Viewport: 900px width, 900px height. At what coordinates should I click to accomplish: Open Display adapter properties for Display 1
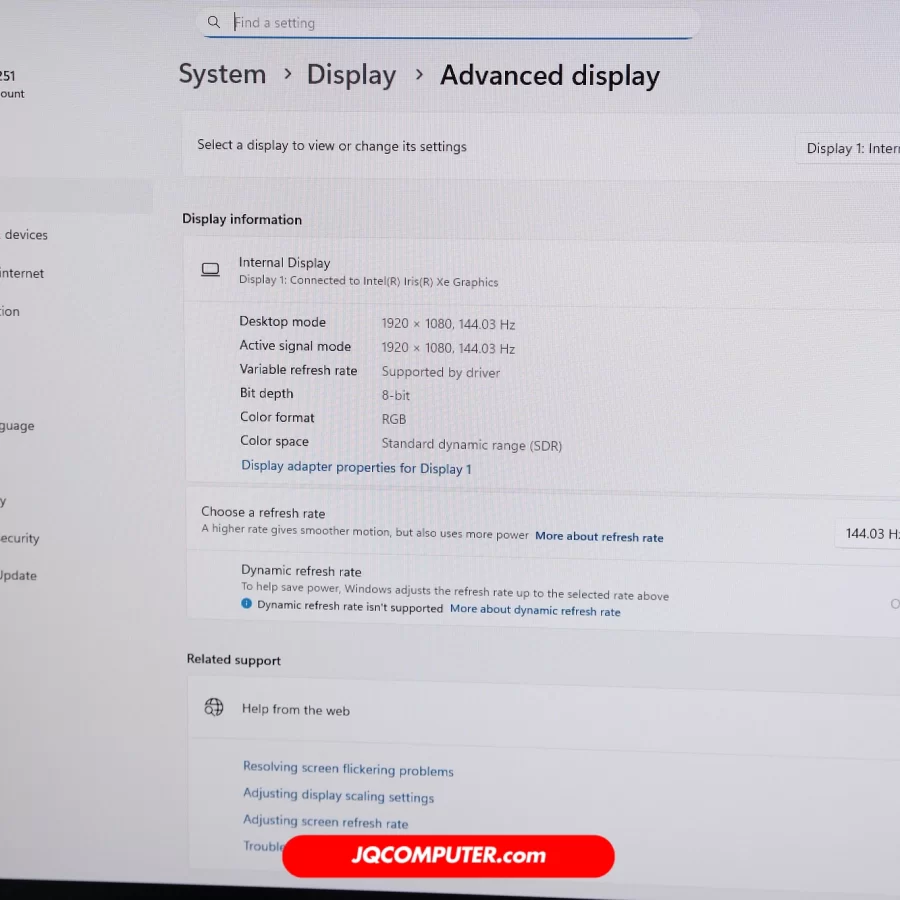tap(356, 467)
